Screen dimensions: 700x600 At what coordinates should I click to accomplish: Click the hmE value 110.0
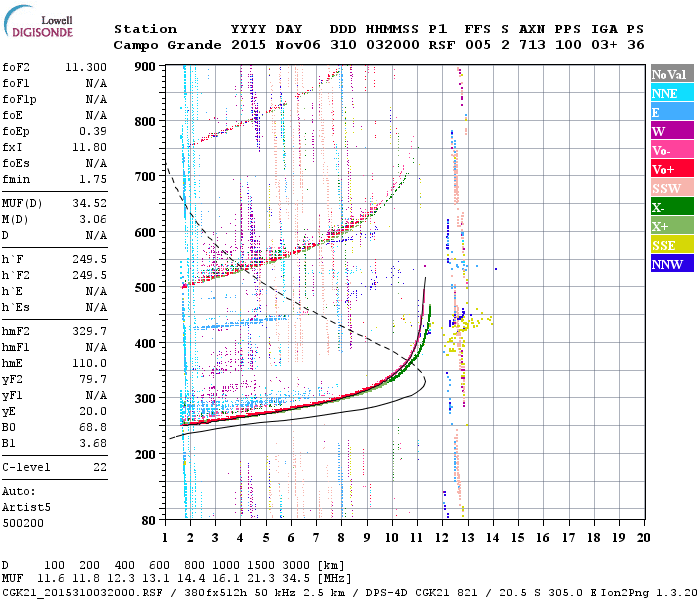(90, 363)
